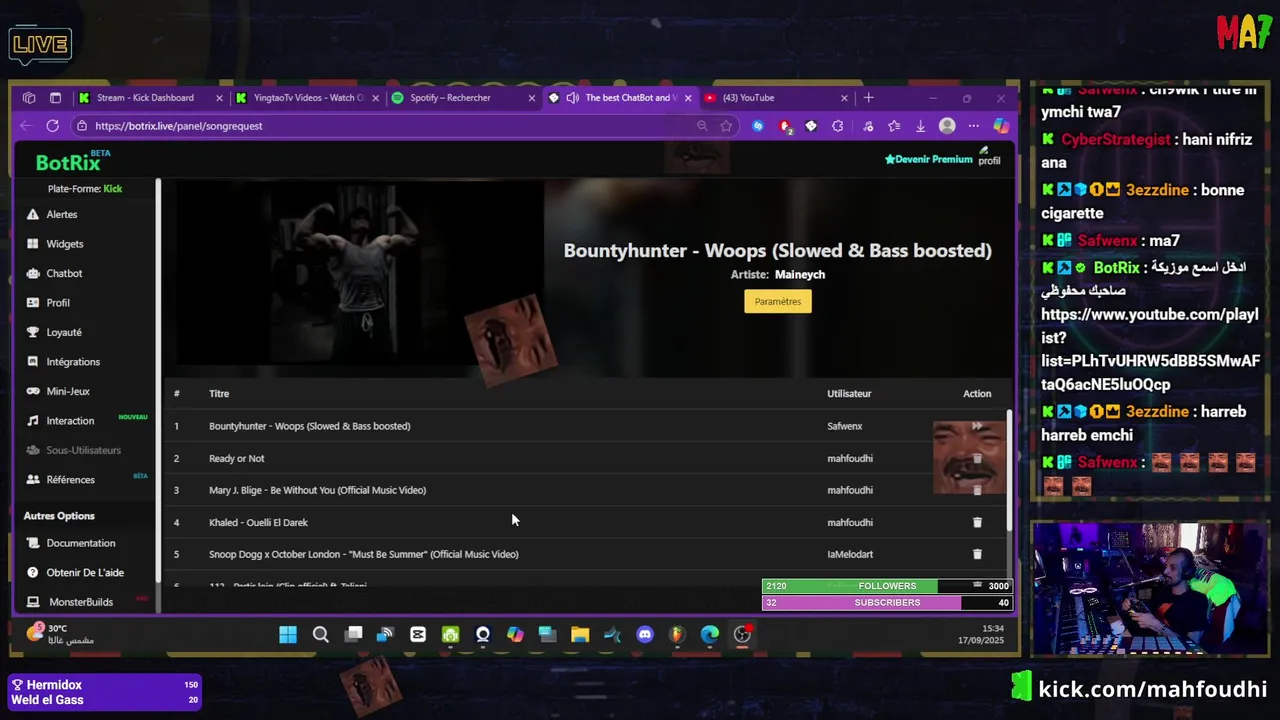The width and height of the screenshot is (1280, 720).
Task: Select The best ChatBot tab
Action: [x=620, y=98]
